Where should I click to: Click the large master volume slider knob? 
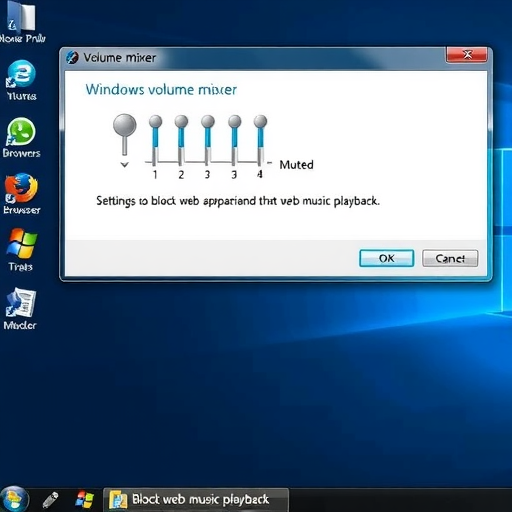coord(125,125)
